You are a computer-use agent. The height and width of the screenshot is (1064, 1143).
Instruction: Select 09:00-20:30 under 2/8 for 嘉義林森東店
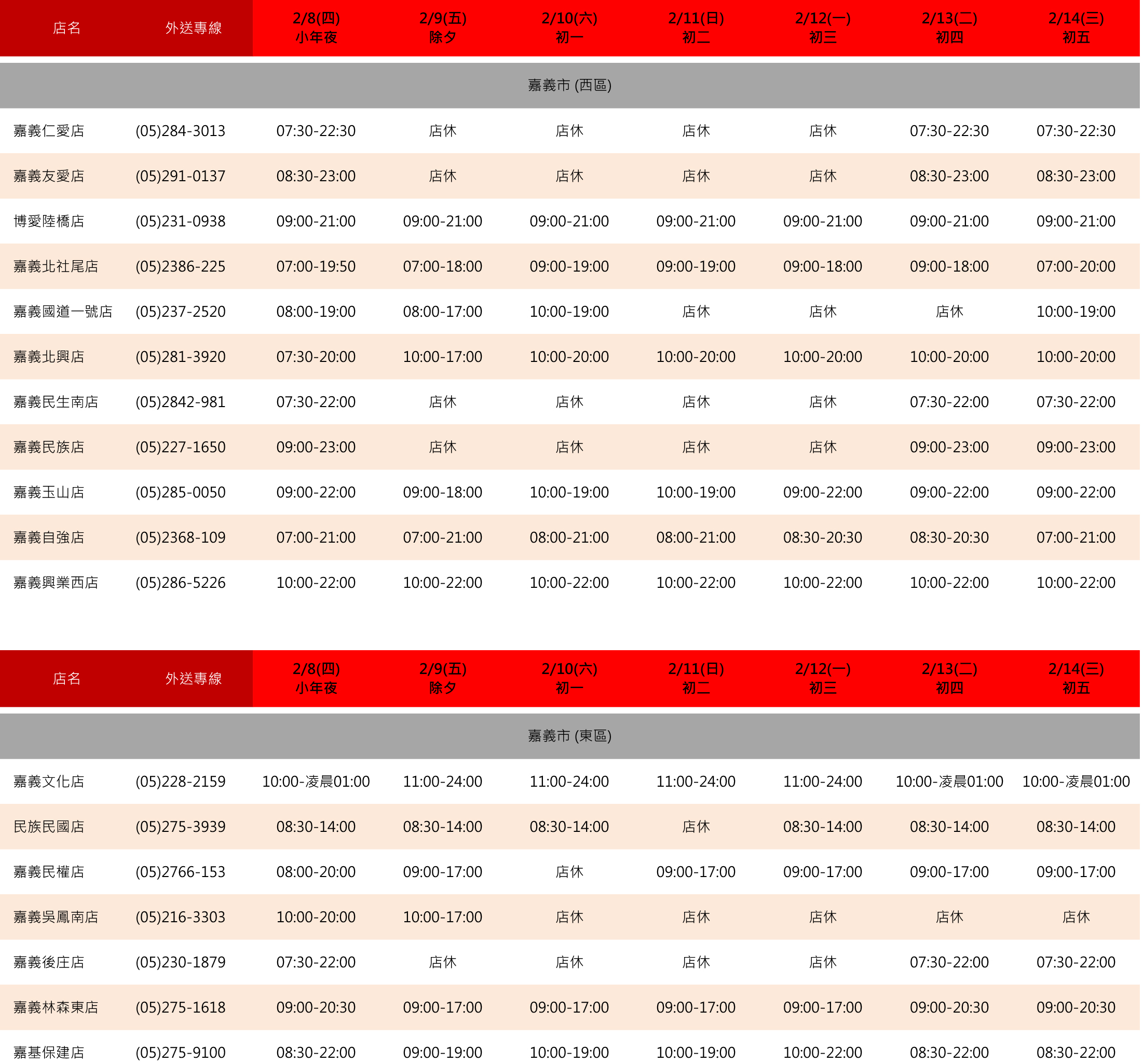[x=316, y=1007]
